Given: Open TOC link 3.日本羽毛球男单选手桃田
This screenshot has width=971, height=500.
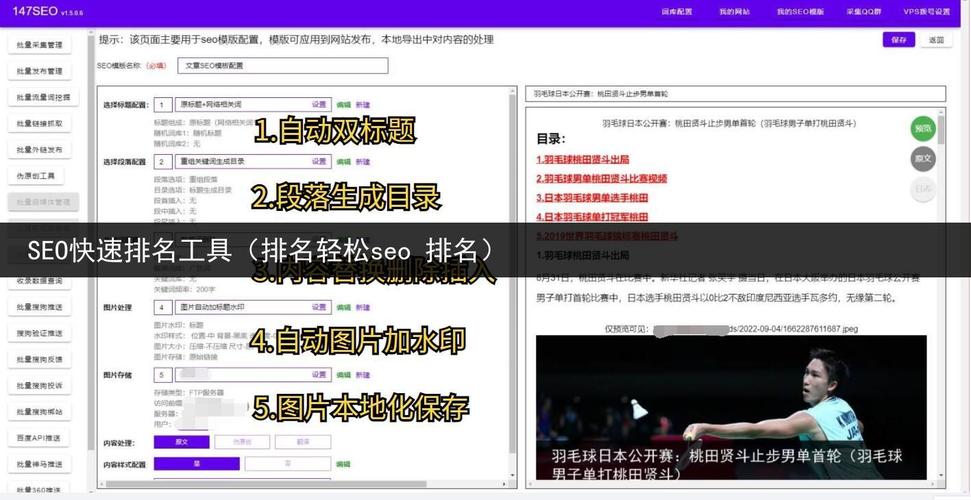Looking at the screenshot, I should click(592, 198).
